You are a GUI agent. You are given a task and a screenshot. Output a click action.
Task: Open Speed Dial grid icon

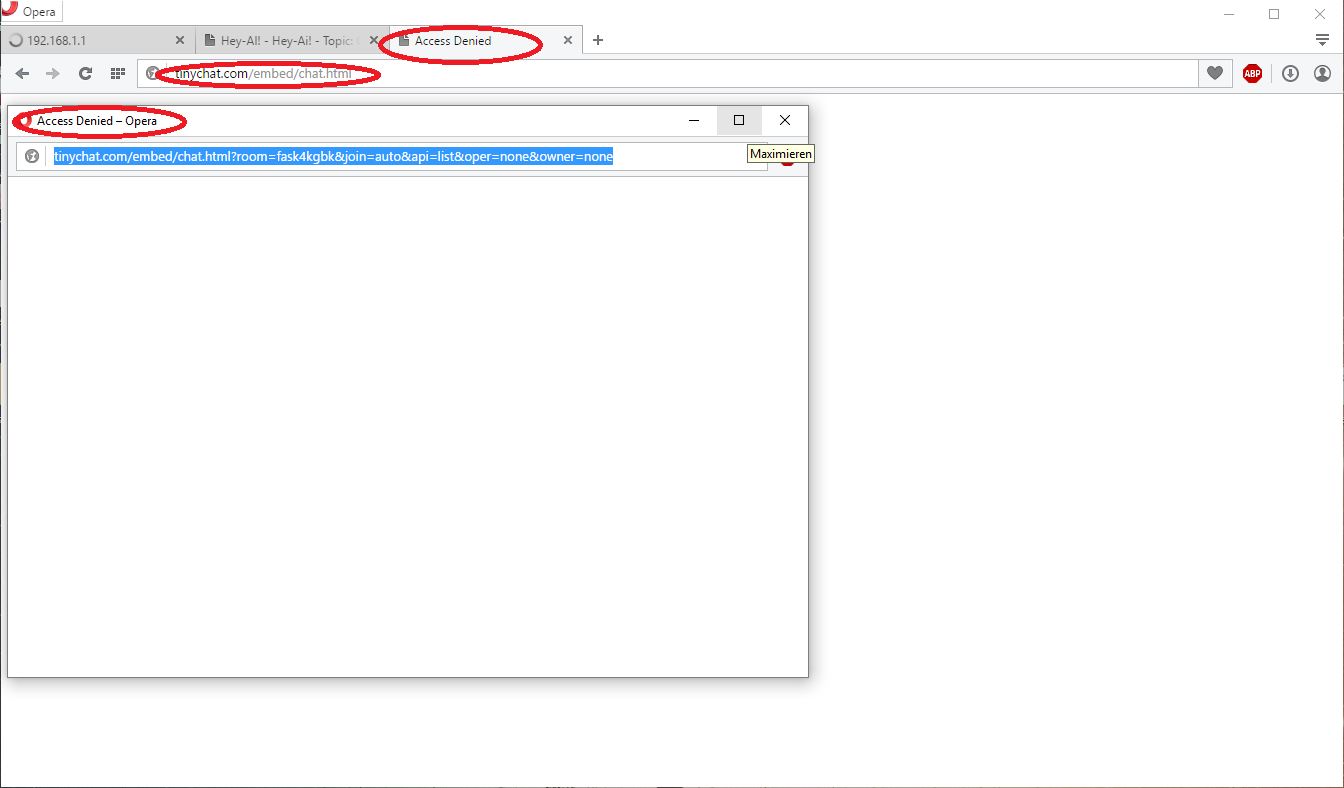pos(117,73)
